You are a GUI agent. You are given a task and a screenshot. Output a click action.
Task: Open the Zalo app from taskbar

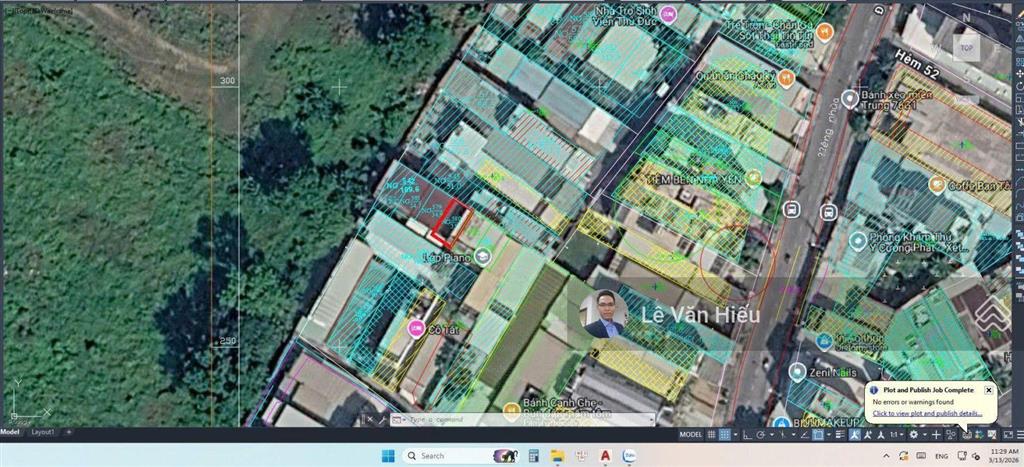pos(630,455)
